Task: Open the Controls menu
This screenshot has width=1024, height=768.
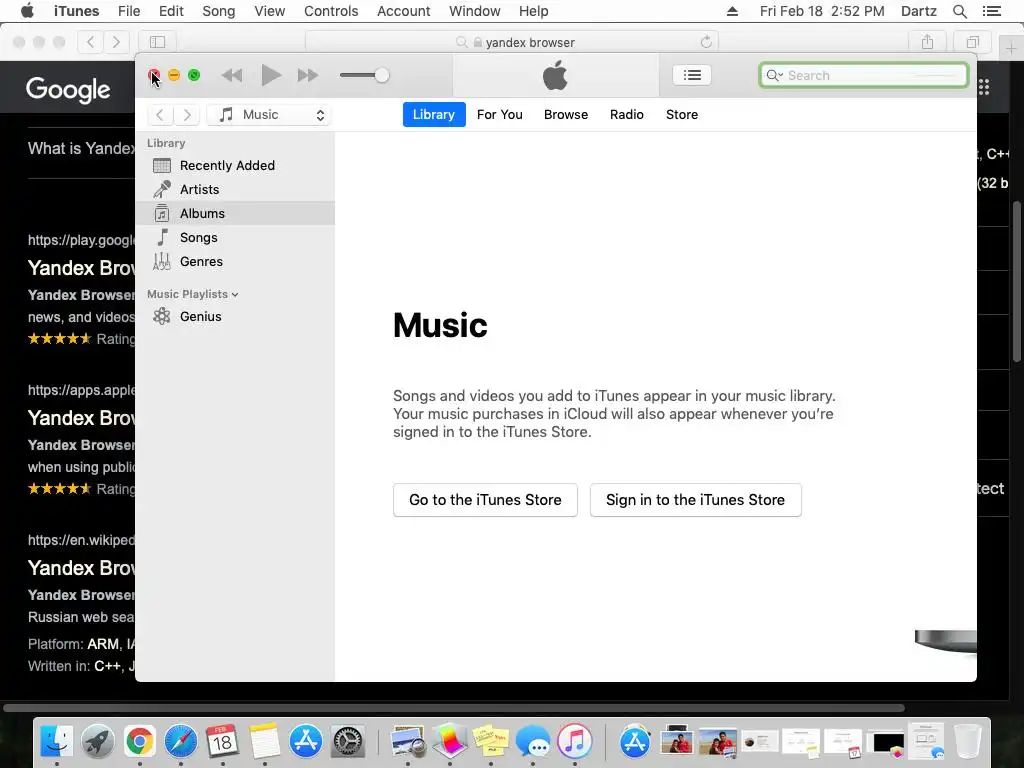Action: click(331, 11)
